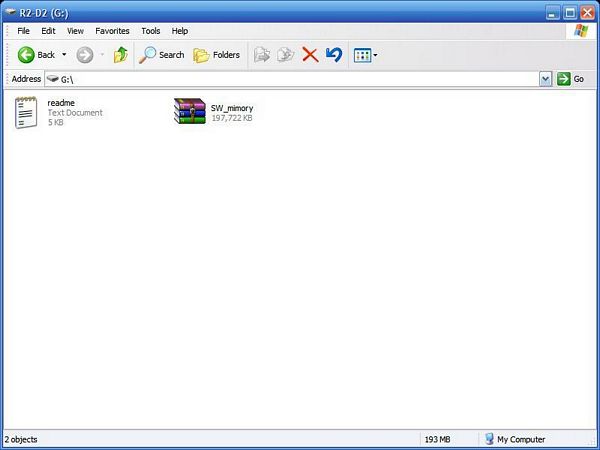Open the Search pane
Image resolution: width=600 pixels, height=450 pixels.
[x=162, y=55]
